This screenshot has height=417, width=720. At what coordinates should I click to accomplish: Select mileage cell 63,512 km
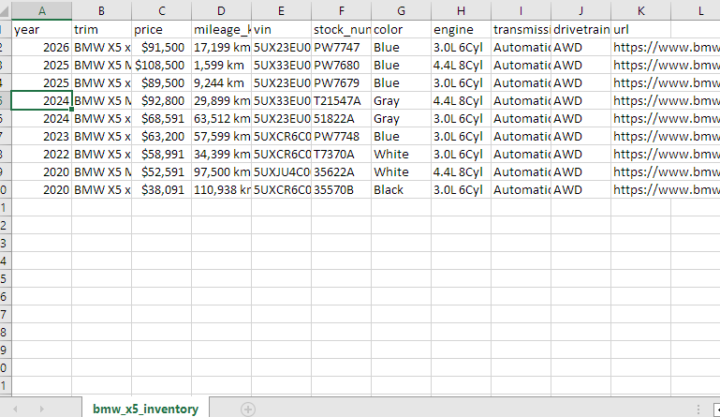click(x=221, y=118)
